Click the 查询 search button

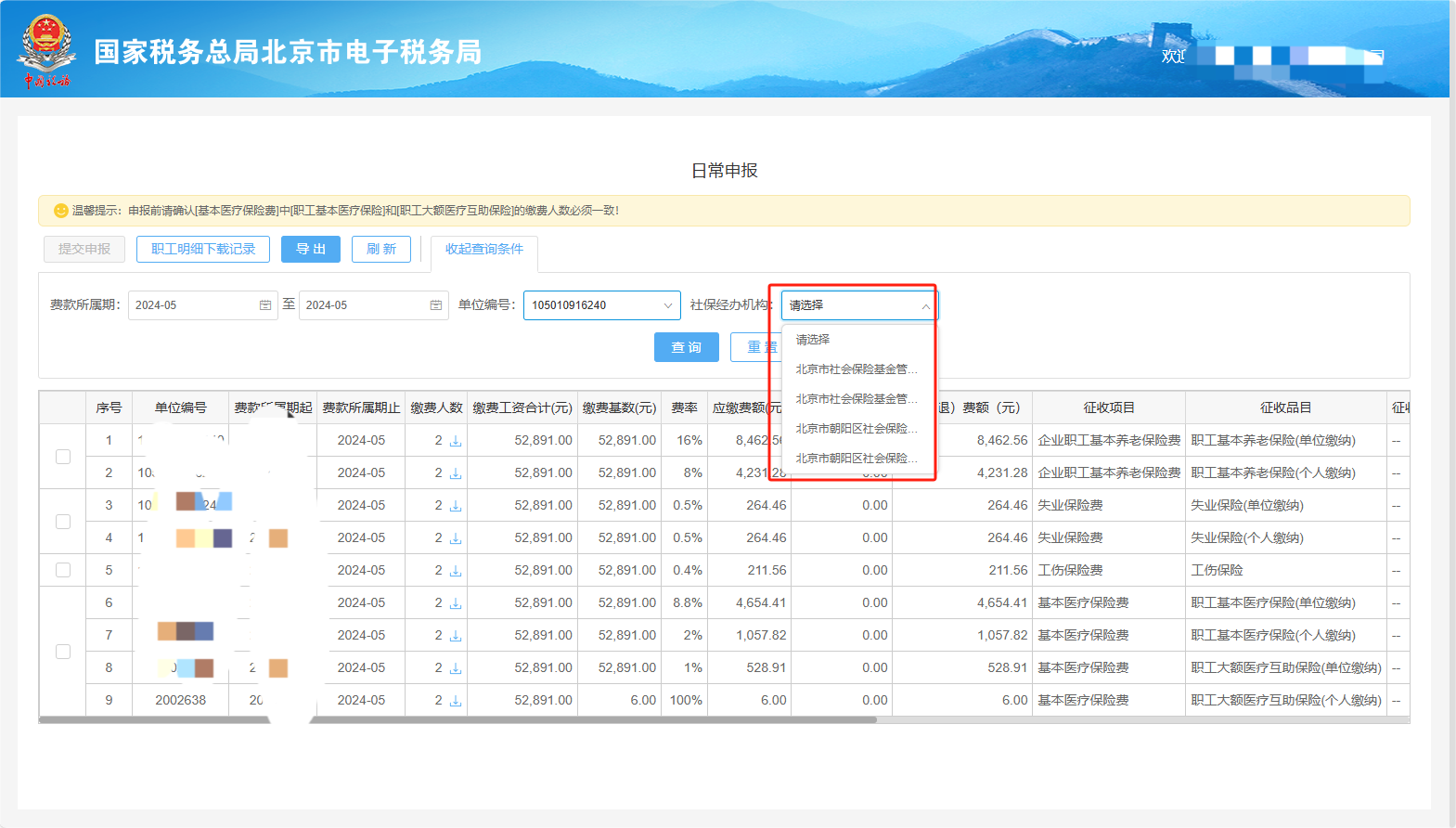click(x=687, y=347)
